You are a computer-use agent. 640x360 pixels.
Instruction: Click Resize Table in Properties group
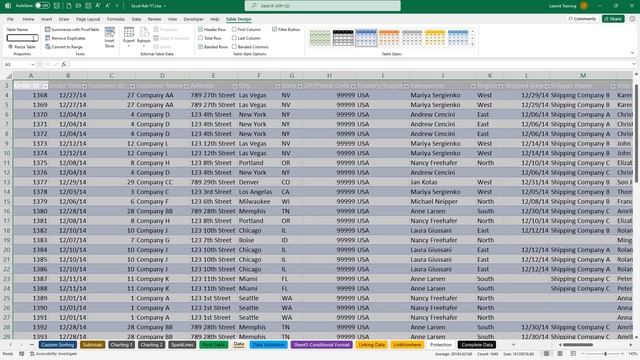coord(22,47)
